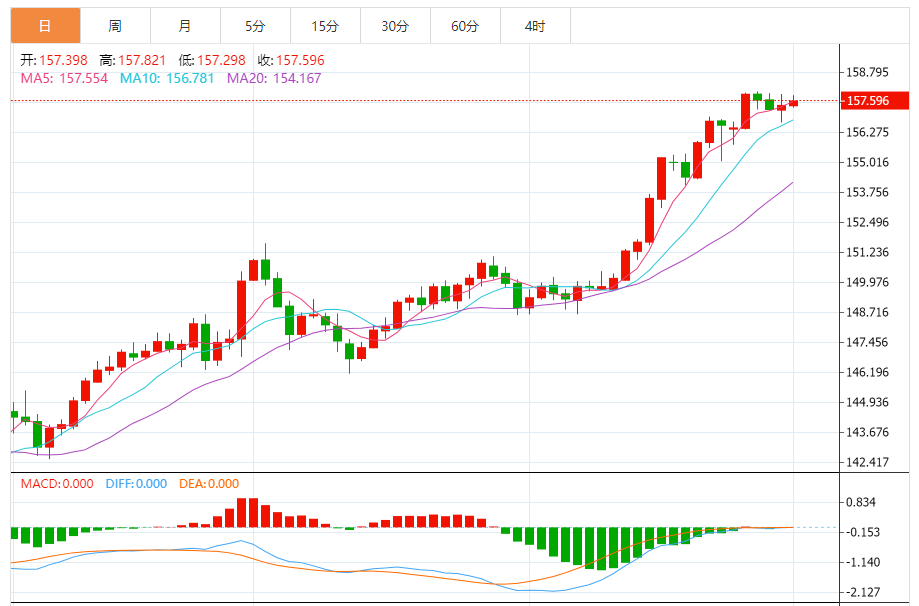The image size is (919, 606).
Task: Click the 148.716 price axis label
Action: click(867, 312)
